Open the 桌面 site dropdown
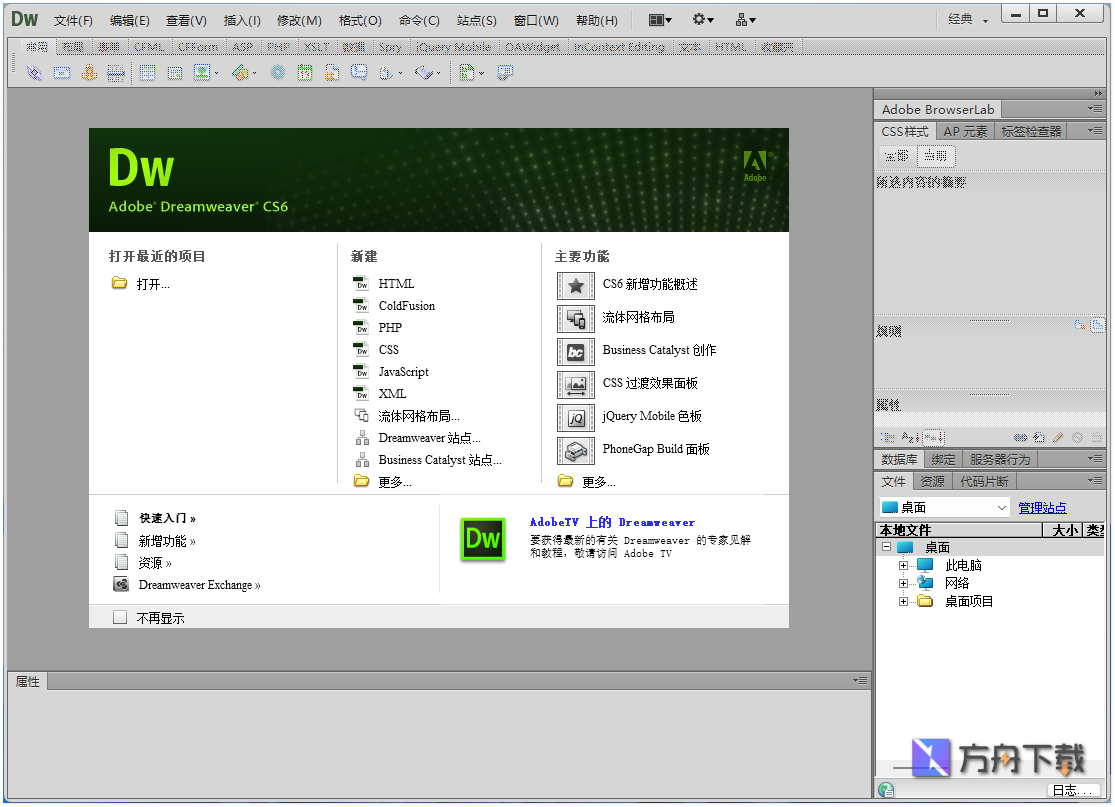Screen dimensions: 1115x807 click(x=944, y=507)
